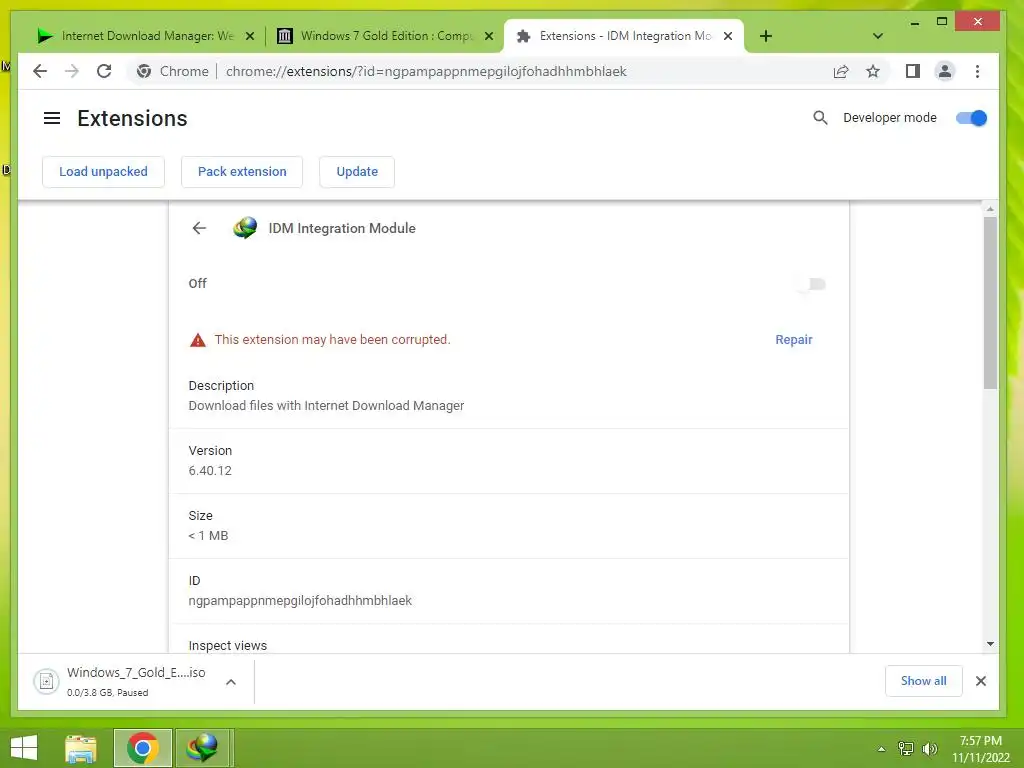The image size is (1024, 768).
Task: Open a new tab with plus button
Action: (x=766, y=36)
